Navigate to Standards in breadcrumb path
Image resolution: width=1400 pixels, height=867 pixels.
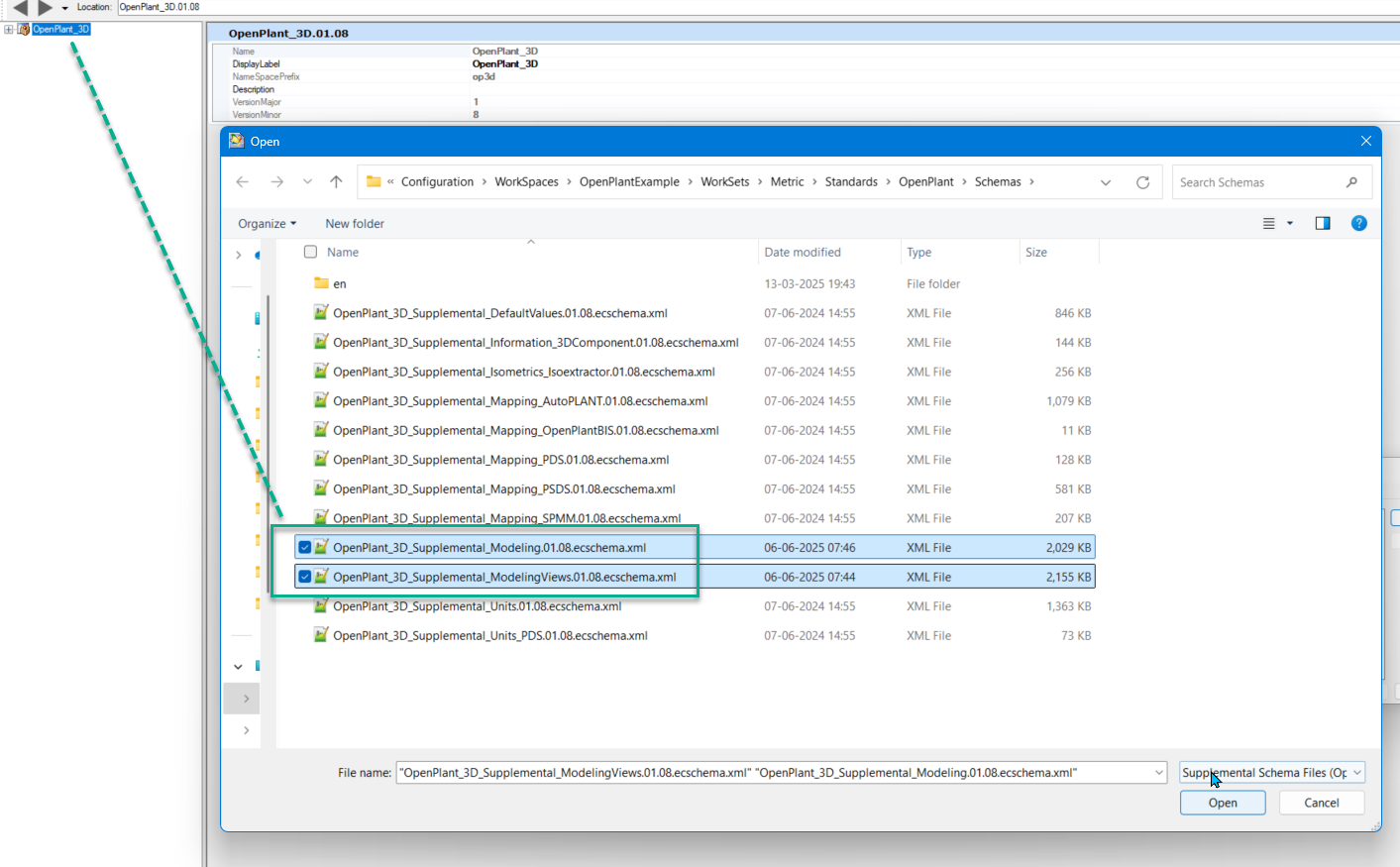(851, 182)
